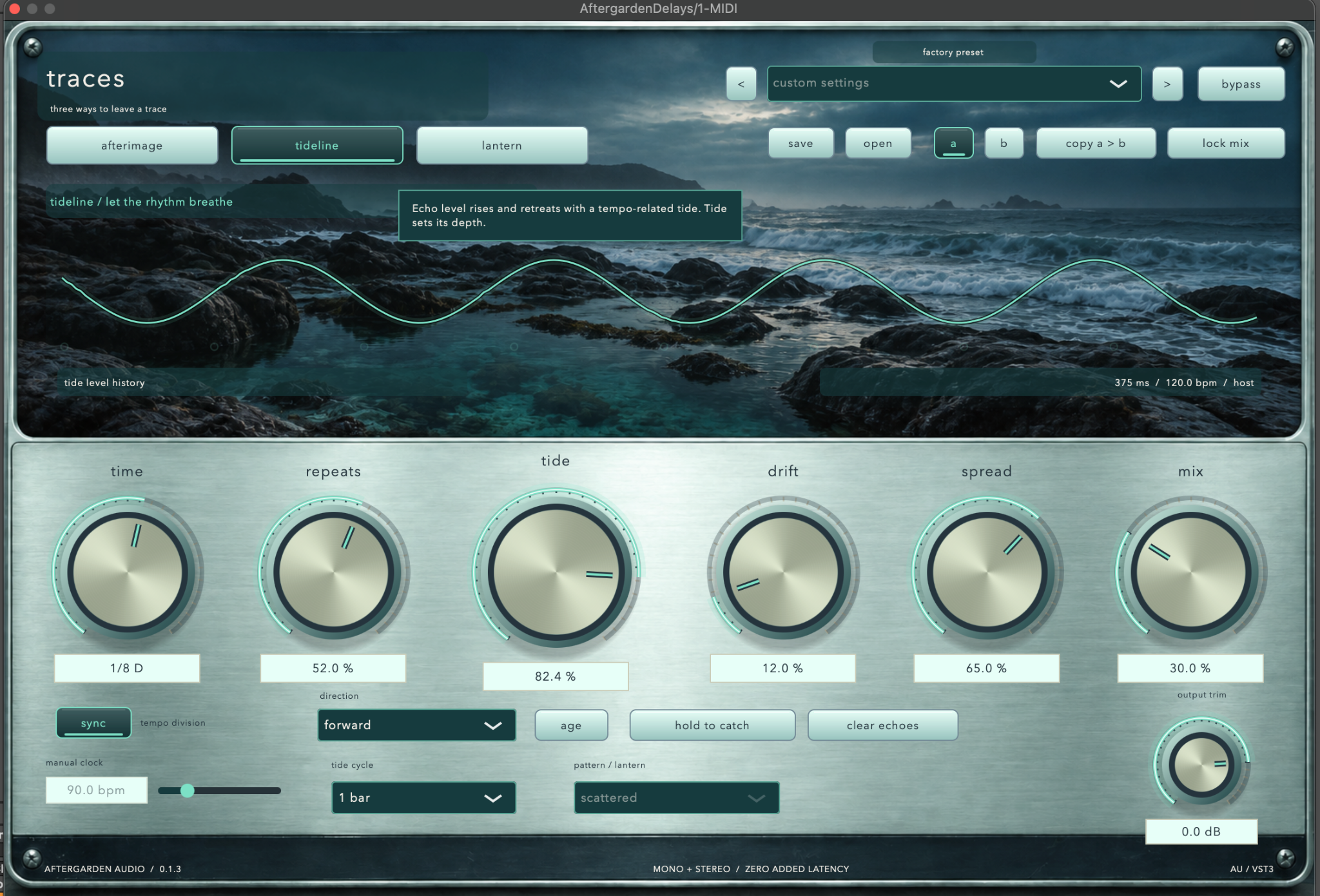Close the AftergardenDelays window

15,8
